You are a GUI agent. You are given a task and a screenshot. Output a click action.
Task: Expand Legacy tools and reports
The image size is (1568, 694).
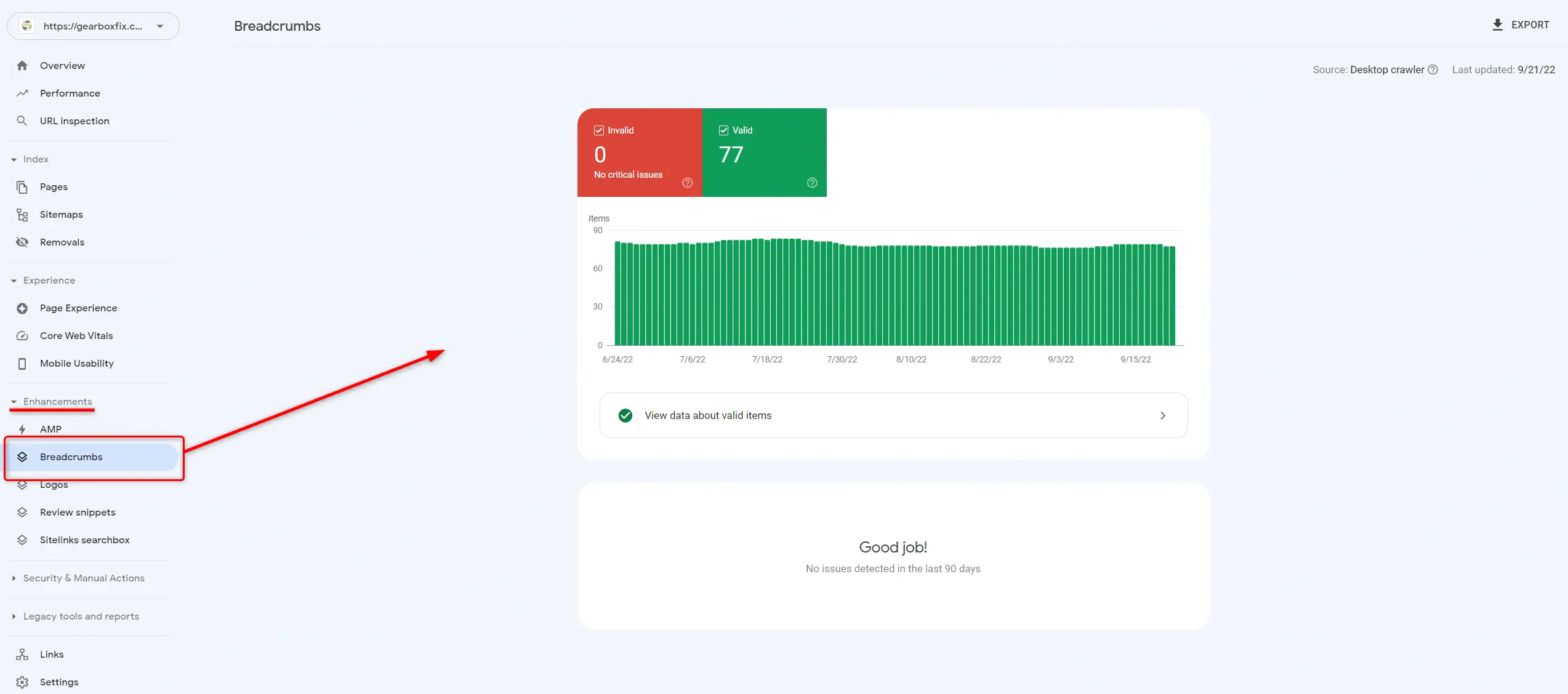[x=14, y=616]
